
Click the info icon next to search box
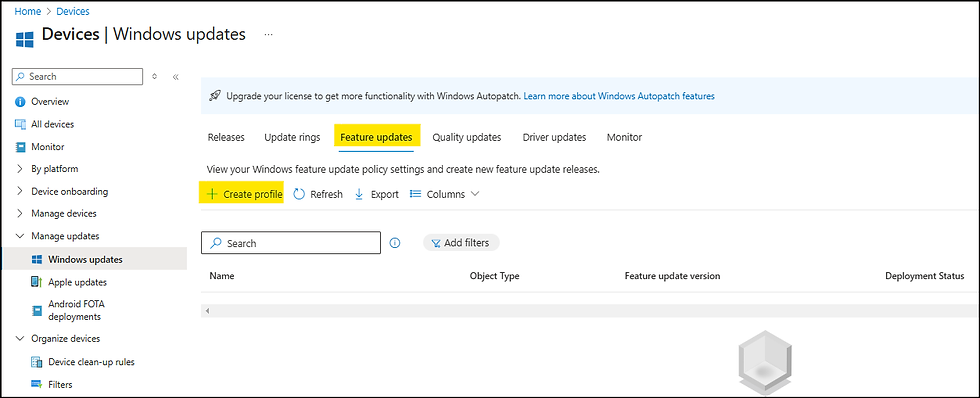pos(395,243)
